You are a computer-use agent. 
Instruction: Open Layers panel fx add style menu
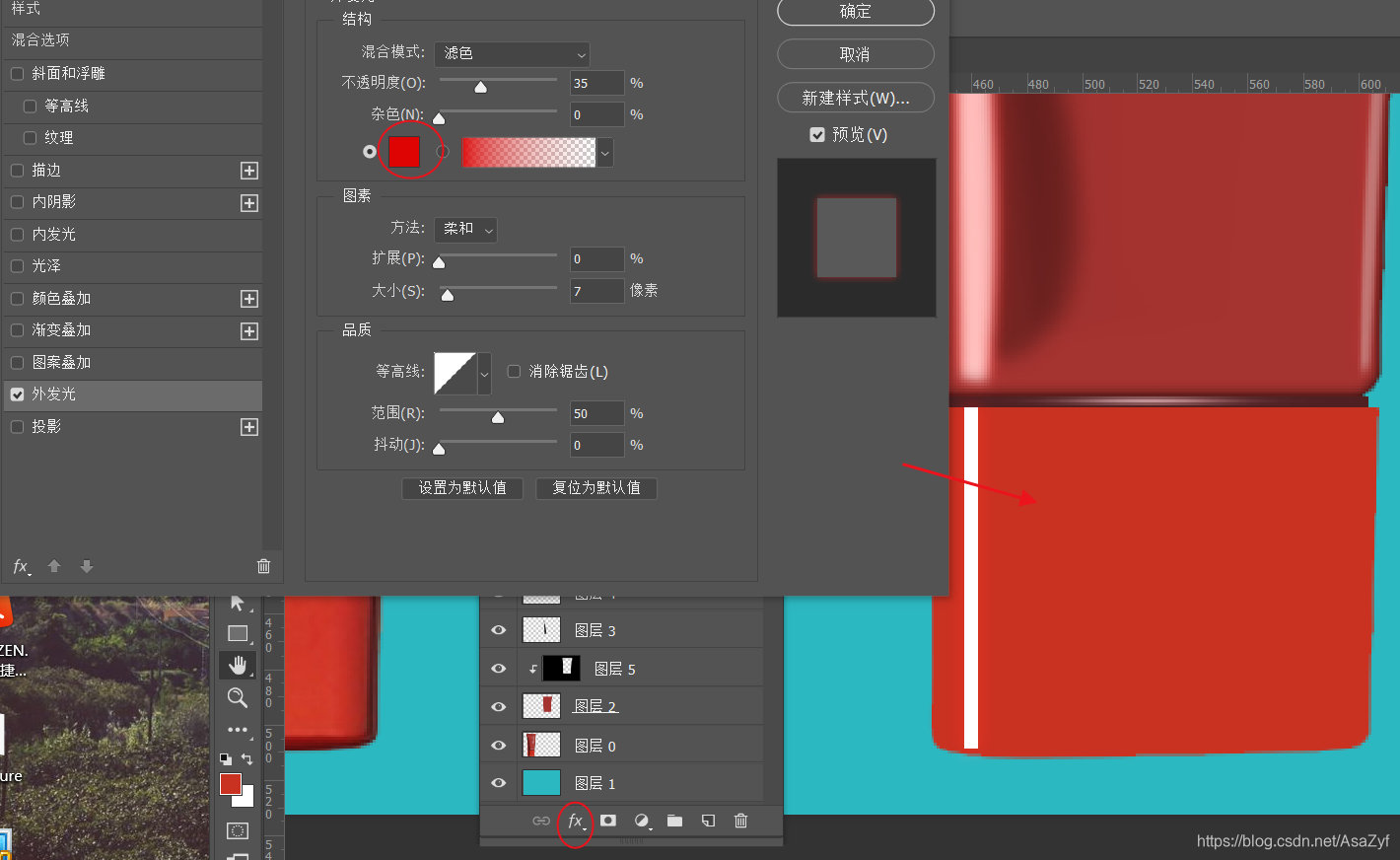(576, 821)
